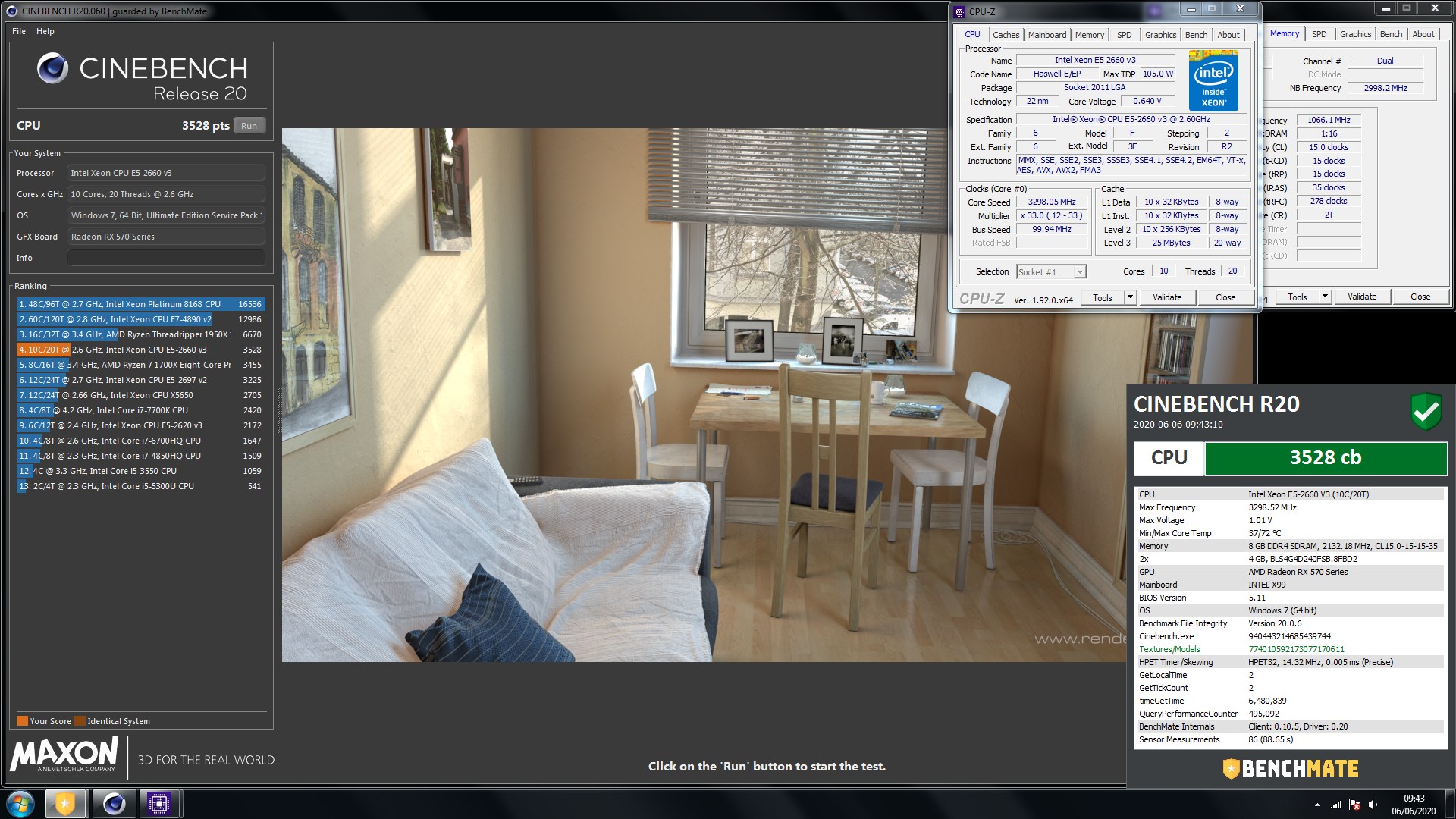Click Your Score orange legend swatch
Screen dimensions: 1456x819
22,721
